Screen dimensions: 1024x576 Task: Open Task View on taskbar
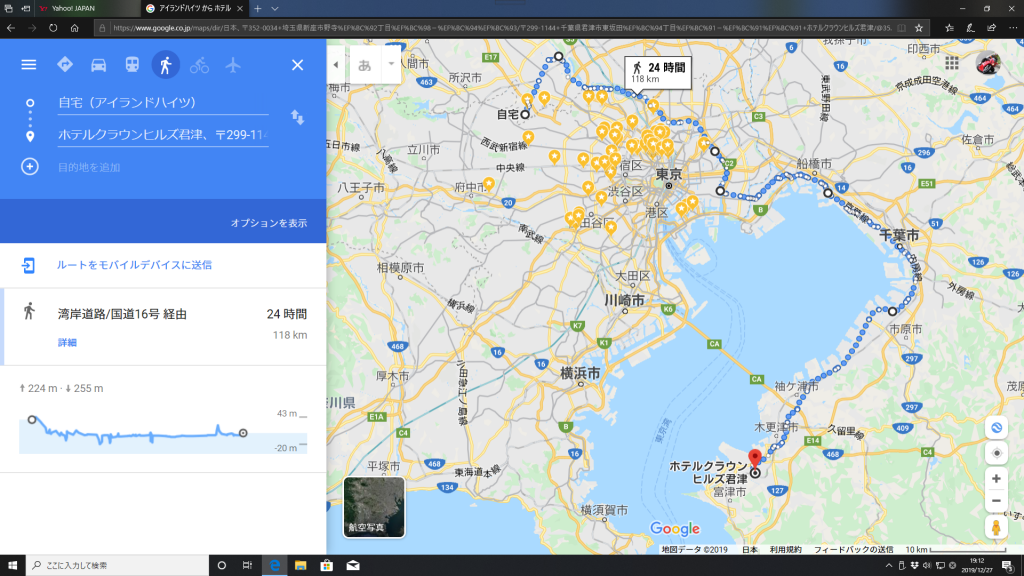coord(247,566)
